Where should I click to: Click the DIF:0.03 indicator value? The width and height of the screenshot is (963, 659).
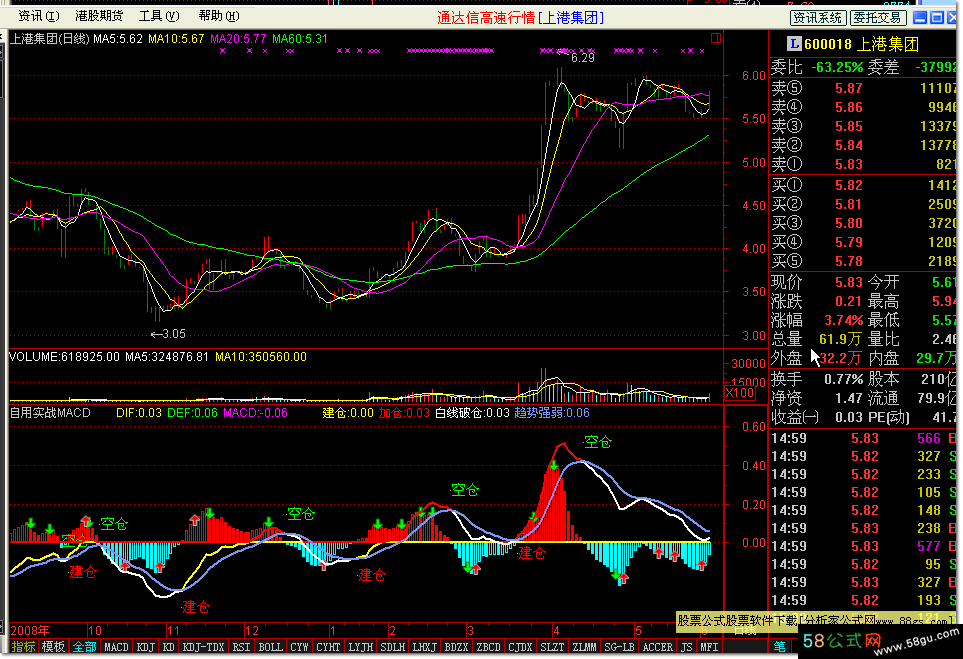(139, 413)
